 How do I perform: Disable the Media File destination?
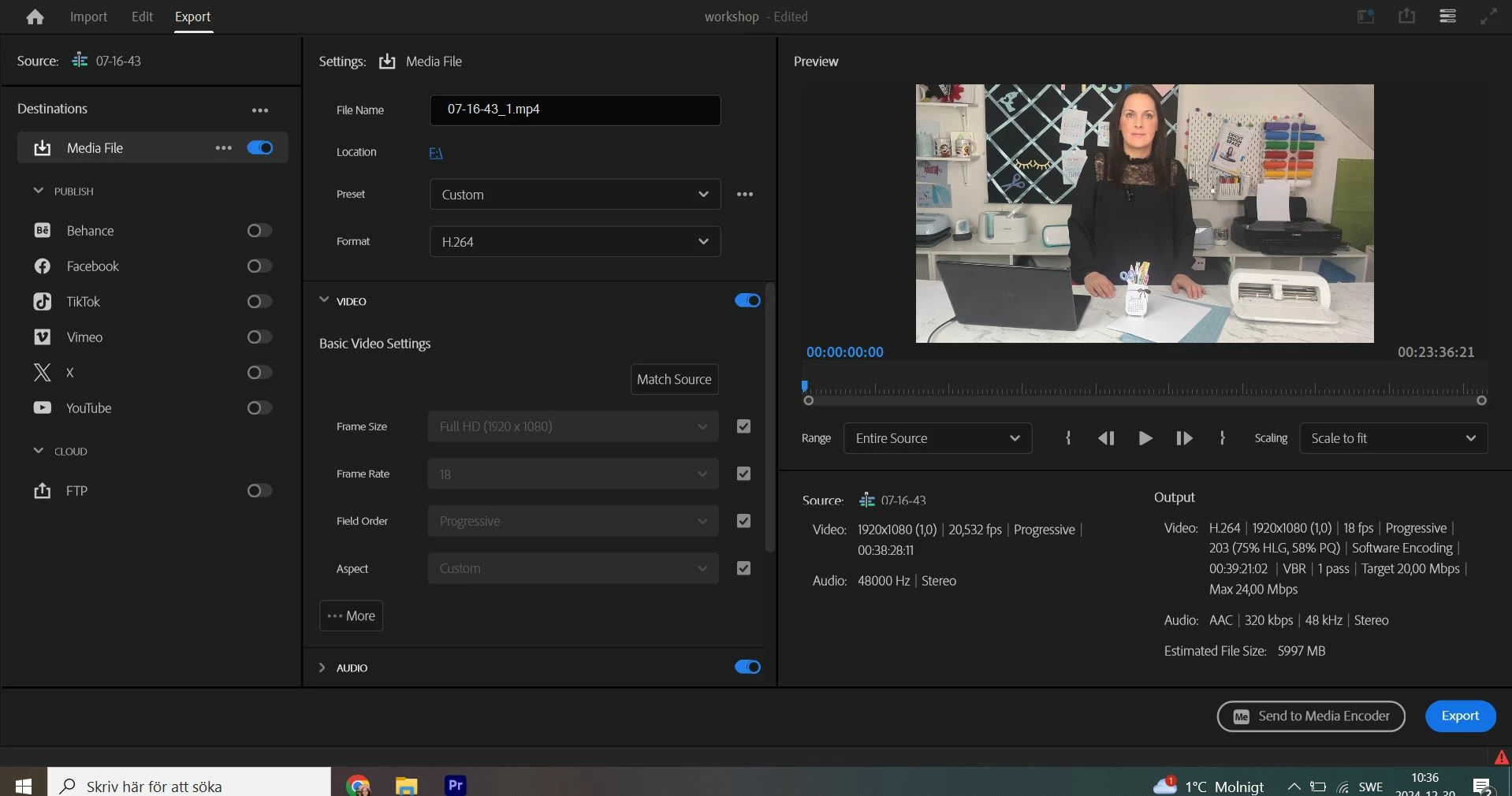point(260,148)
